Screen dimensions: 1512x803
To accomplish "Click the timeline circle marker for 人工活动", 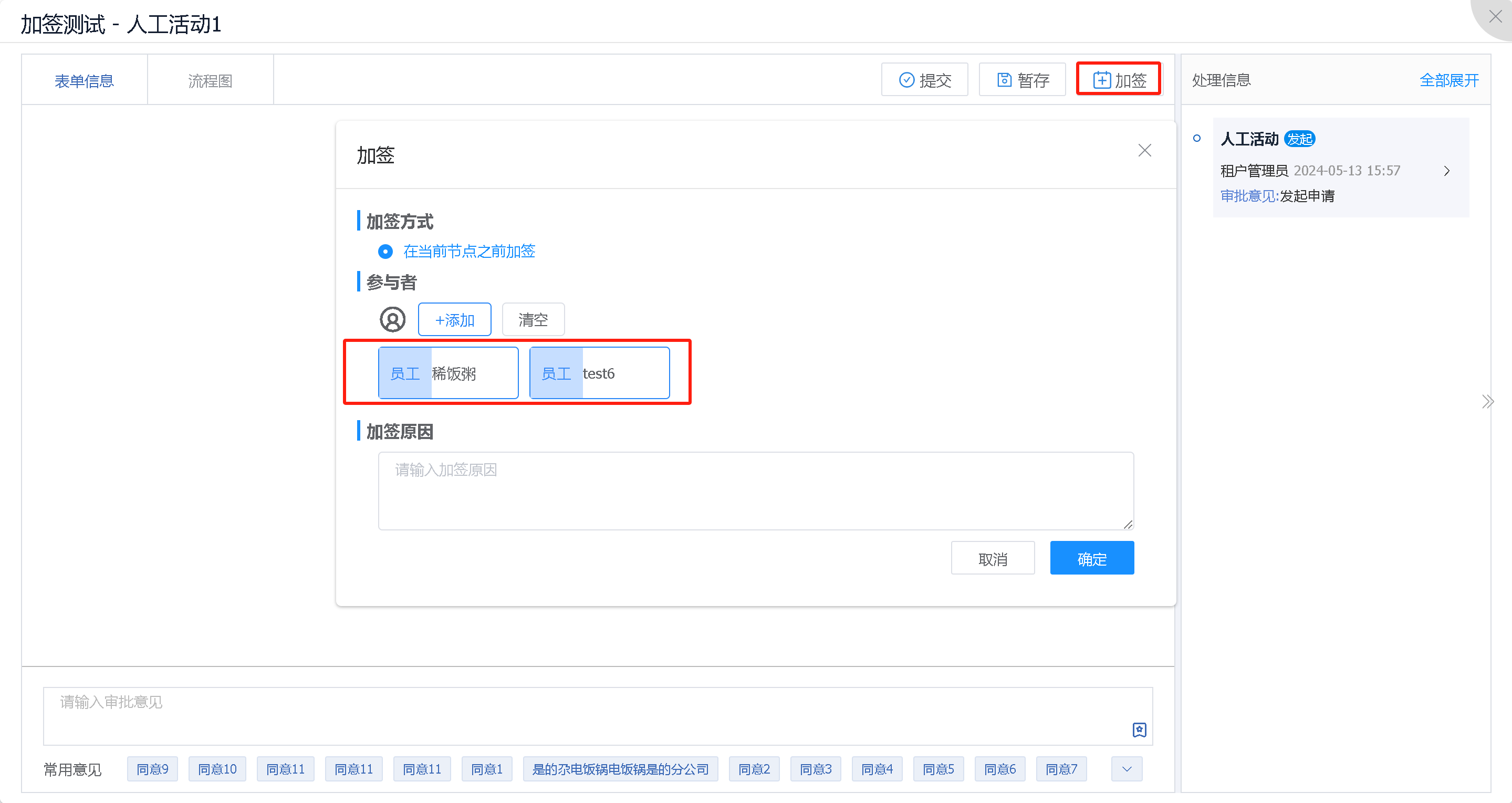I will click(x=1197, y=139).
